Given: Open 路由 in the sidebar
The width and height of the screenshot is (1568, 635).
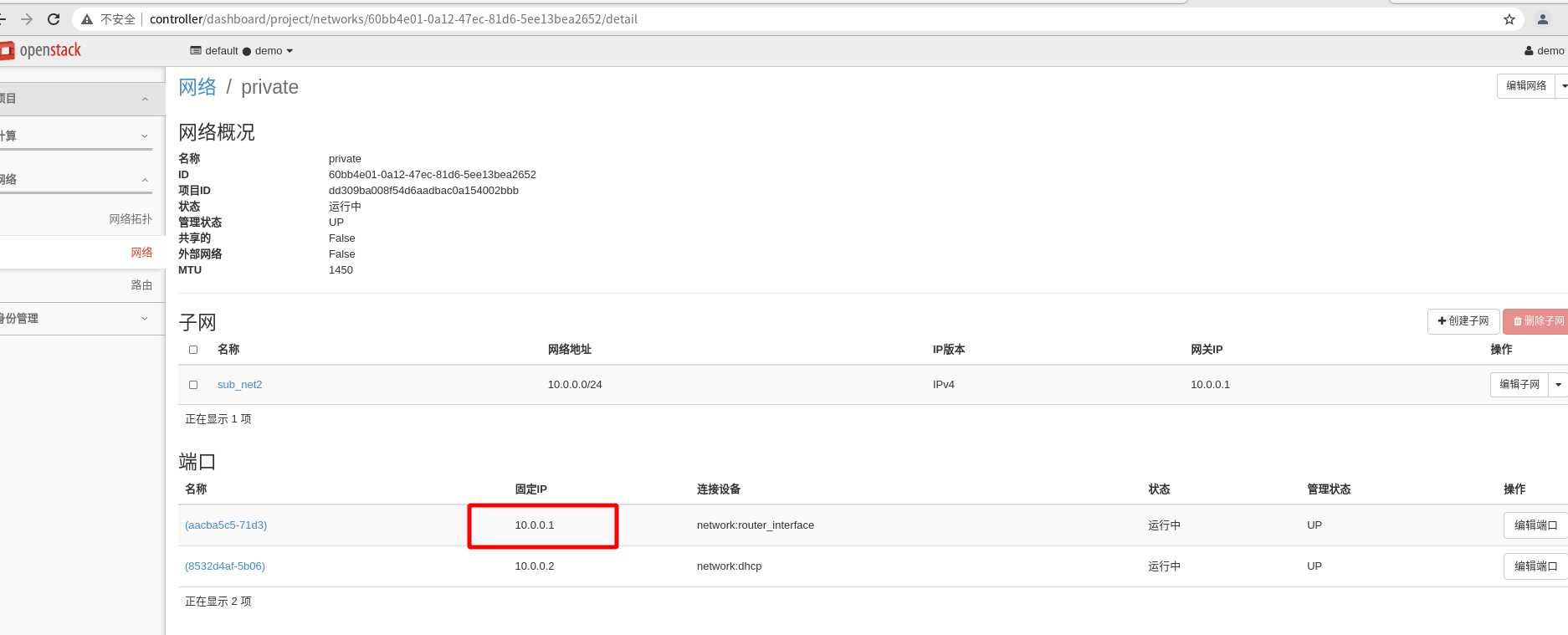Looking at the screenshot, I should tap(141, 285).
